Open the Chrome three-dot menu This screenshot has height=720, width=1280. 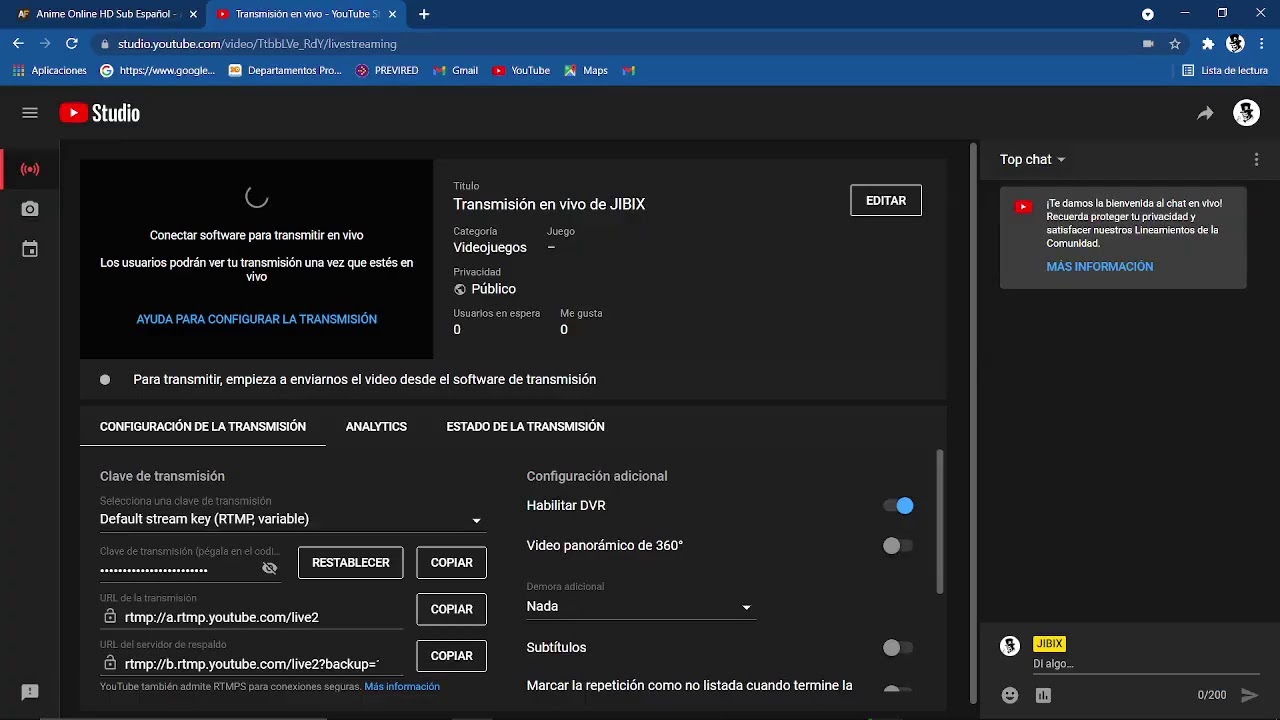pos(1261,44)
